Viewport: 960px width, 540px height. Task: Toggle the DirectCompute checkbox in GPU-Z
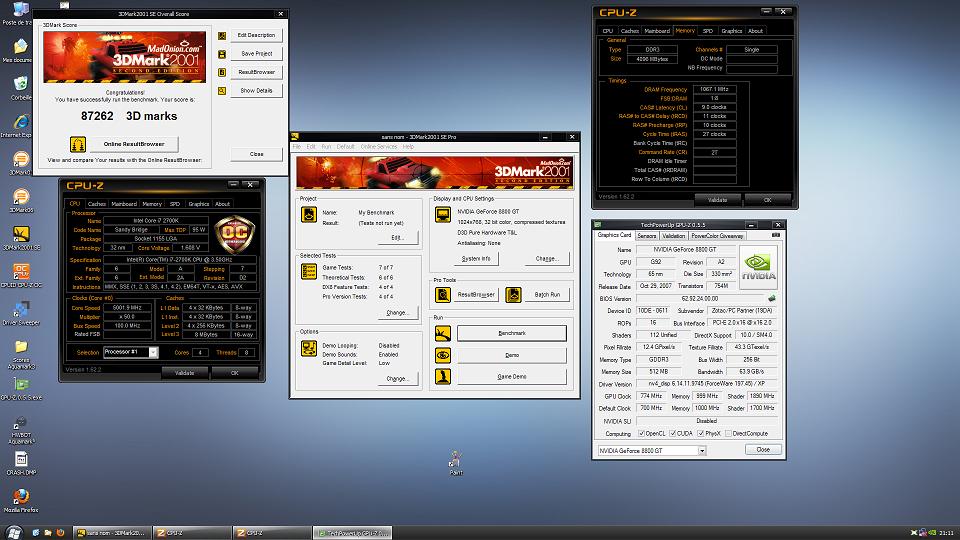(728, 433)
